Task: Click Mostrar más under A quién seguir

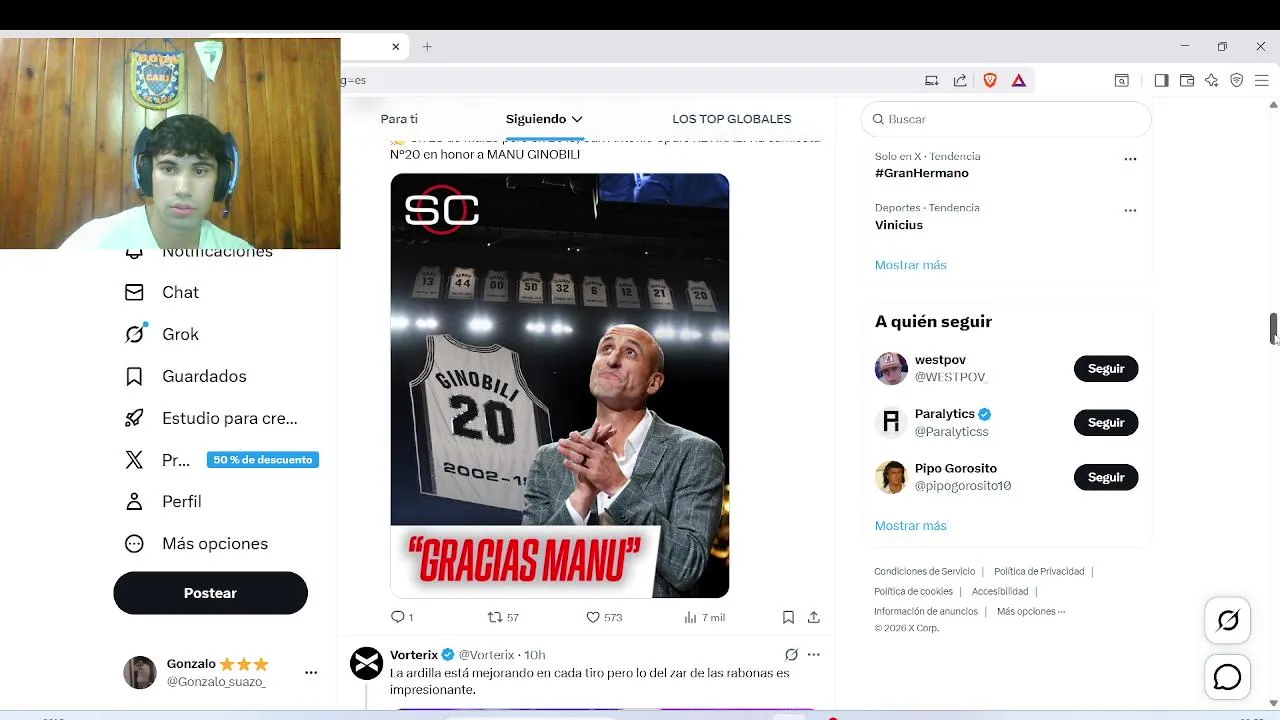Action: coord(911,526)
